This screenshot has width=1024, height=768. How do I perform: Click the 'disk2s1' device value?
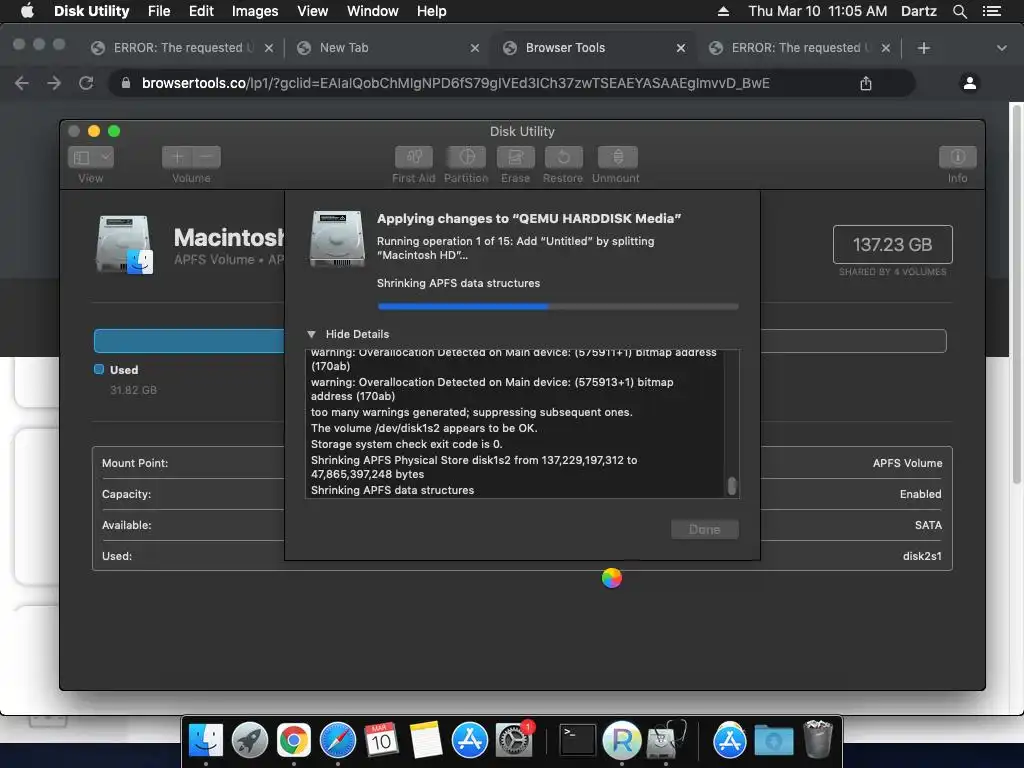[x=922, y=556]
